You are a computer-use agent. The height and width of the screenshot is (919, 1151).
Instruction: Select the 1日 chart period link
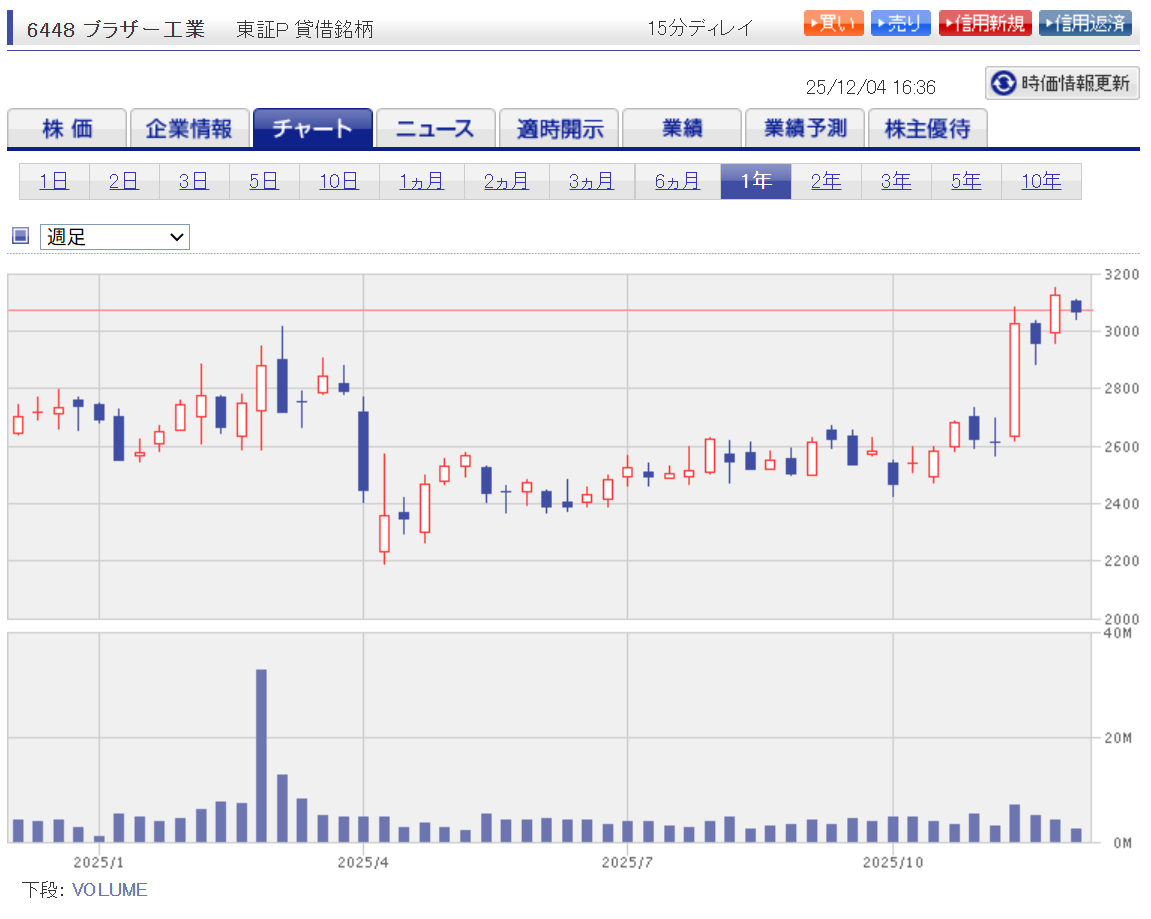click(54, 181)
